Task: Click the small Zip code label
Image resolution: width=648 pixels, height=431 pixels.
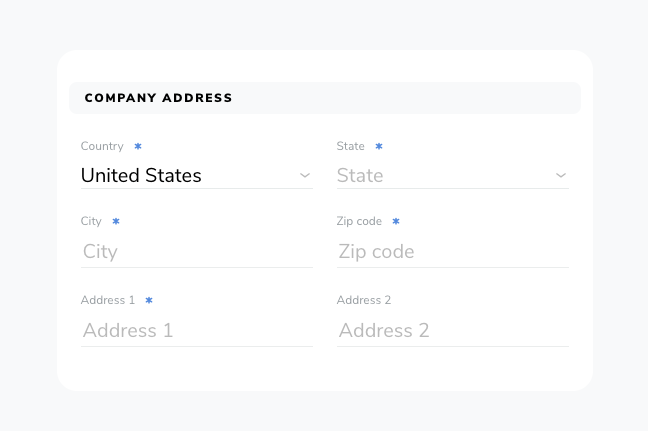Action: pyautogui.click(x=359, y=221)
